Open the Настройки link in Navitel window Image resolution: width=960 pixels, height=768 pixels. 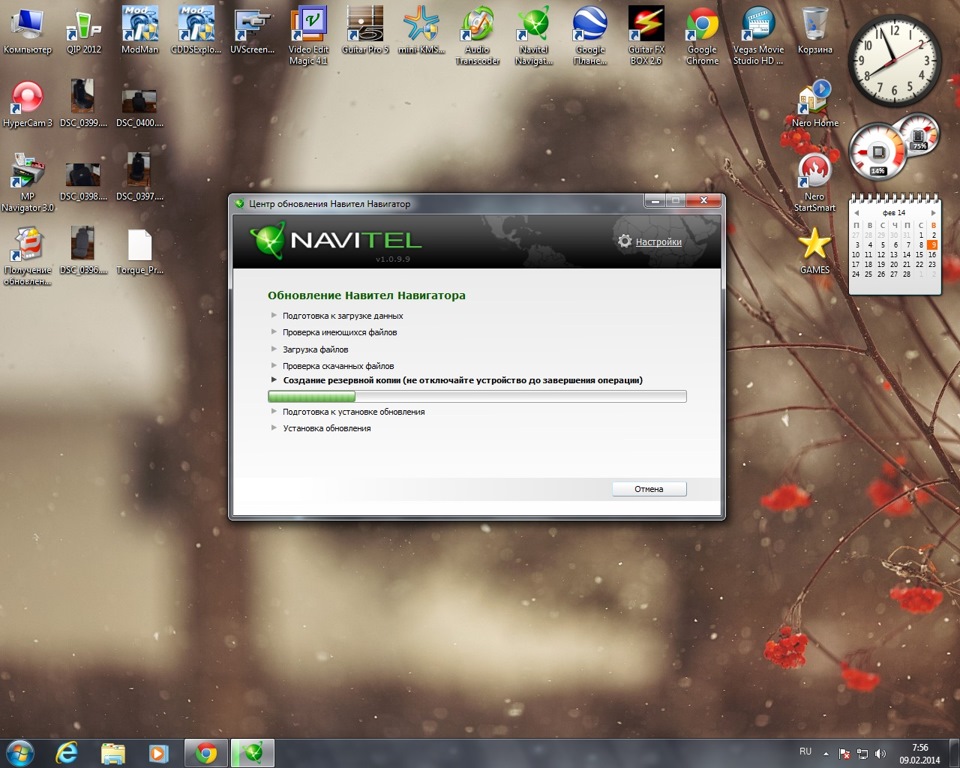[658, 242]
